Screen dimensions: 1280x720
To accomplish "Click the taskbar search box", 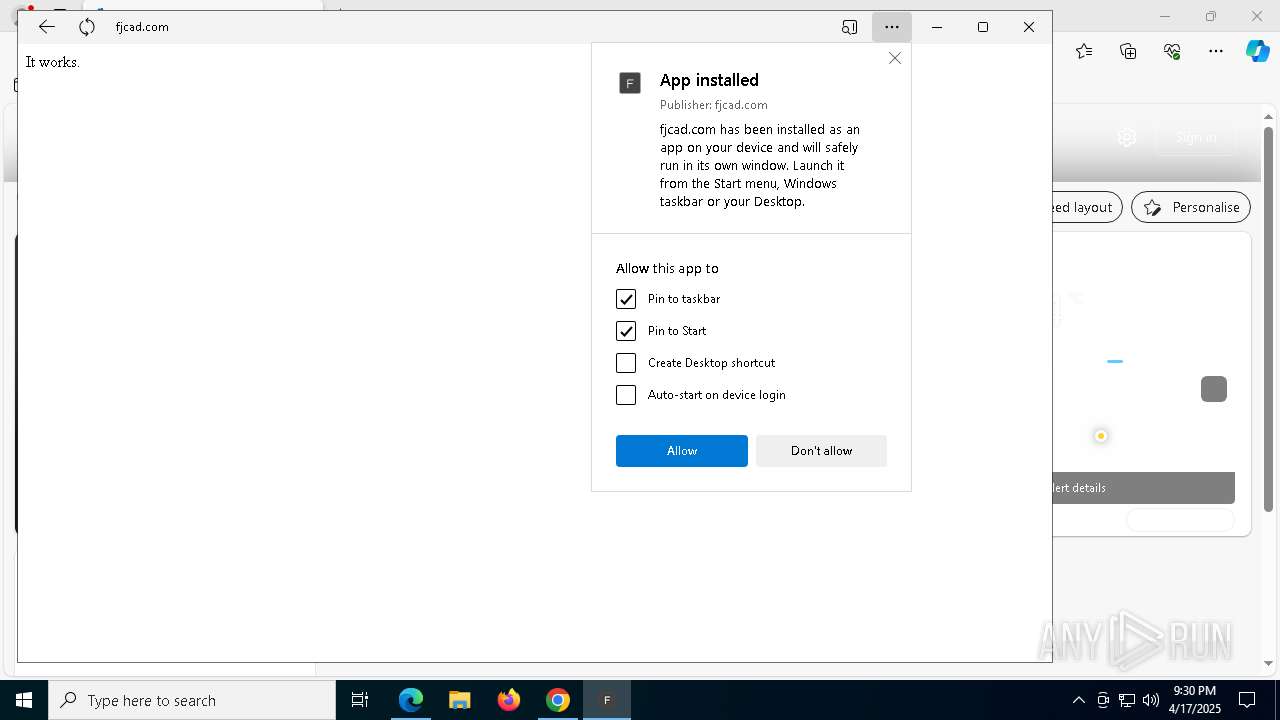I will tap(192, 700).
